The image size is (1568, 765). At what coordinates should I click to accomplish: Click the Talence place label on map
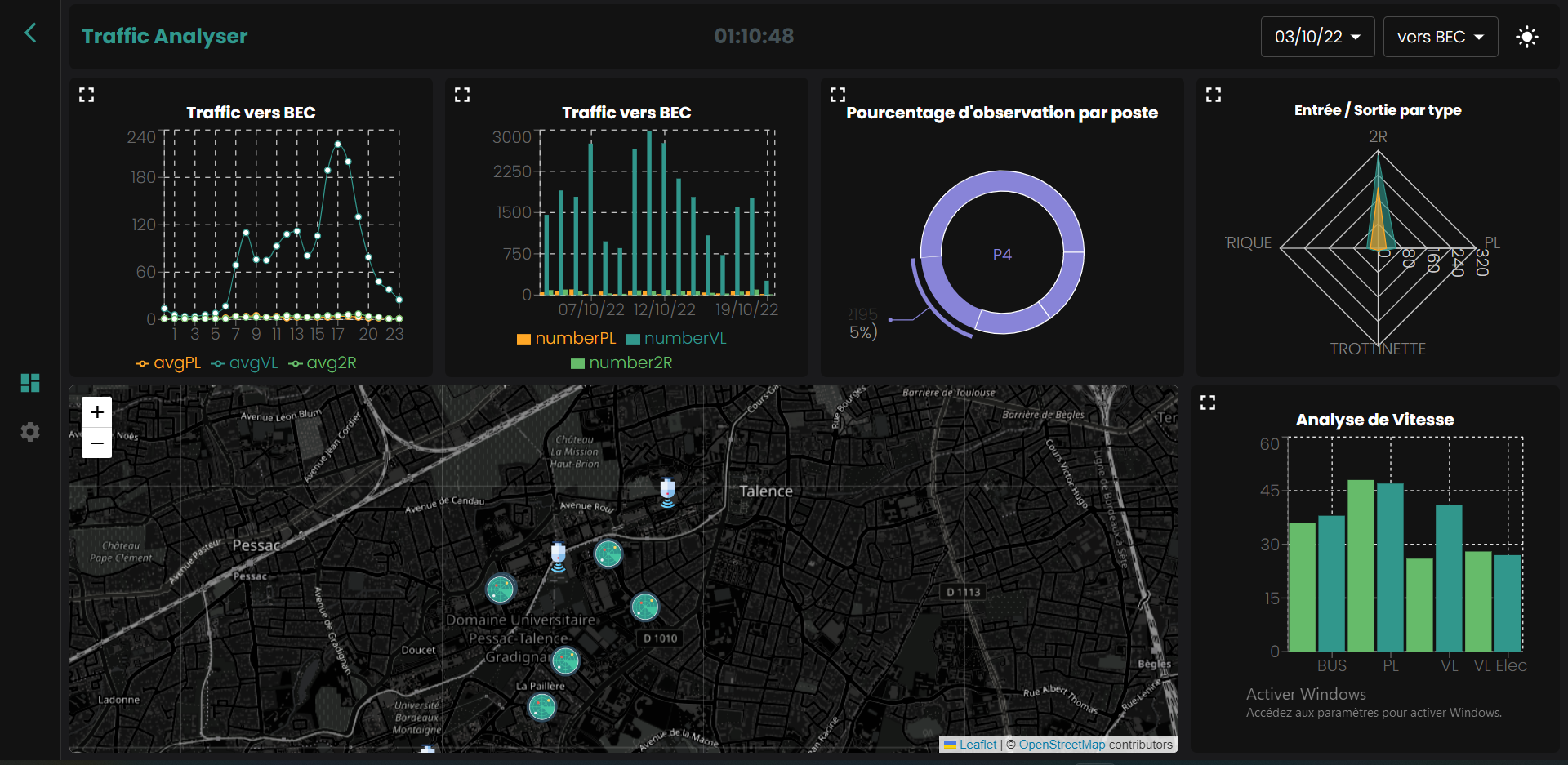(x=766, y=491)
